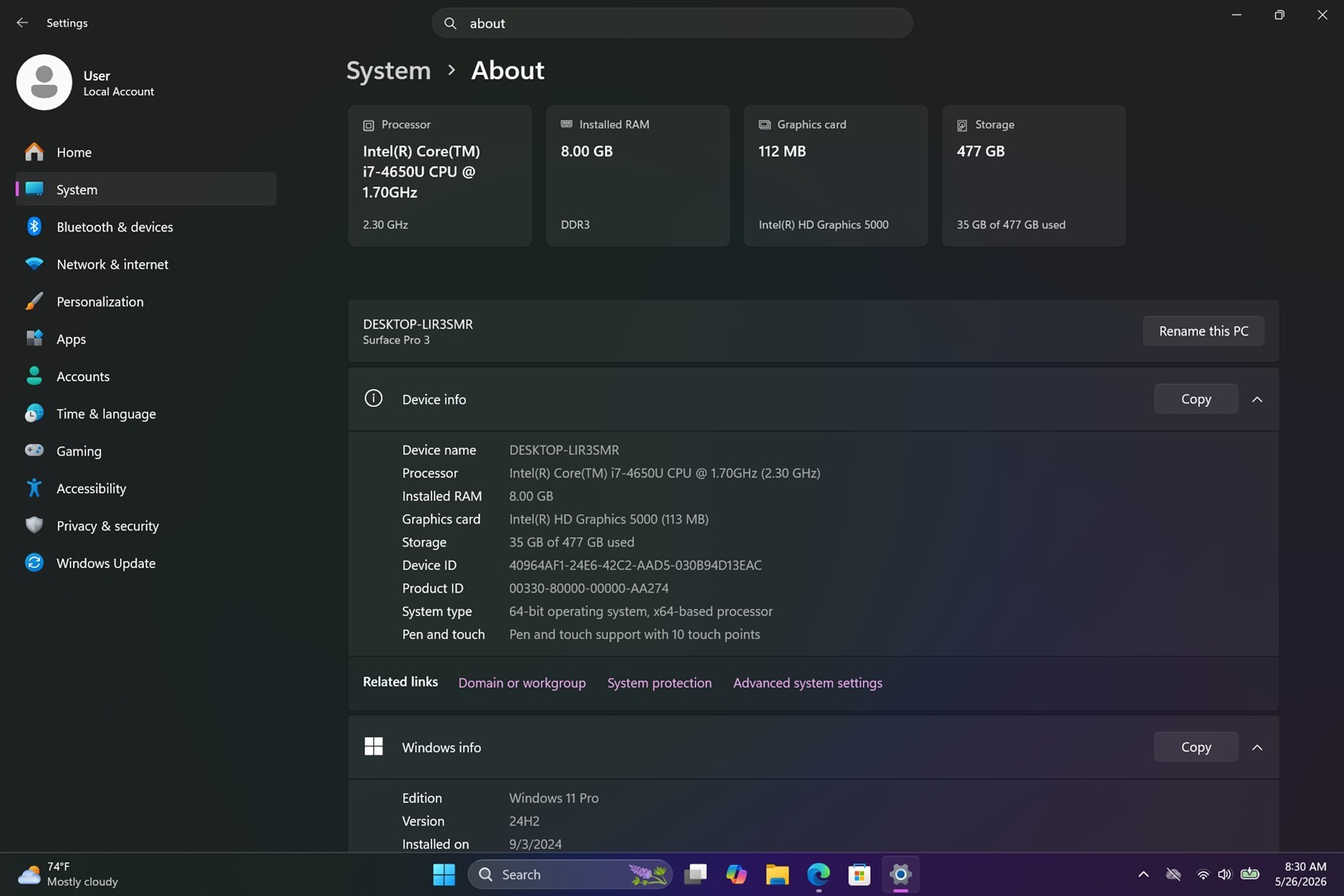The height and width of the screenshot is (896, 1344).
Task: Go back using the arrow icon
Action: point(22,23)
